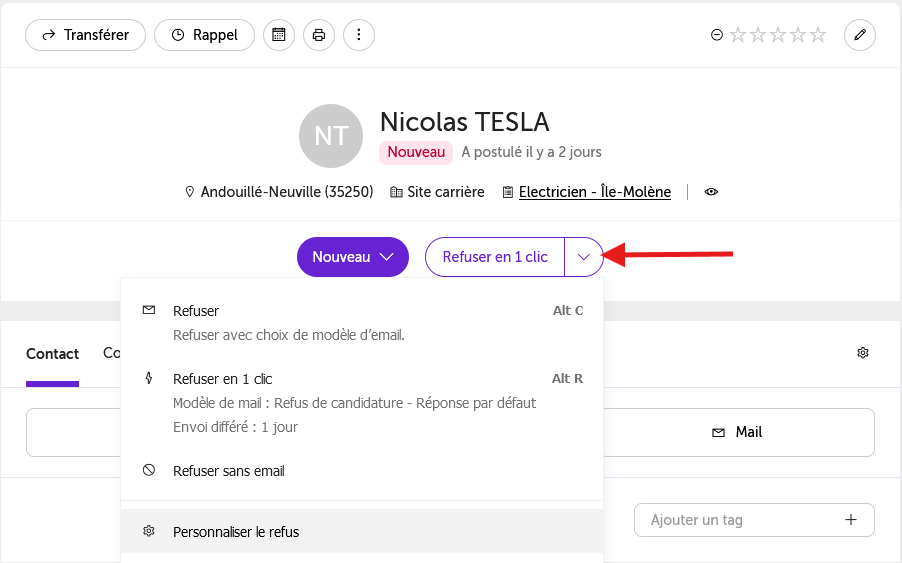Rate candidate with second star
902x563 pixels.
758,35
